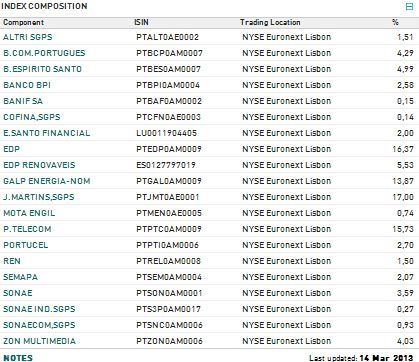
Task: Open the E.SANTO FINANCIAL component link
Action: pyautogui.click(x=47, y=133)
